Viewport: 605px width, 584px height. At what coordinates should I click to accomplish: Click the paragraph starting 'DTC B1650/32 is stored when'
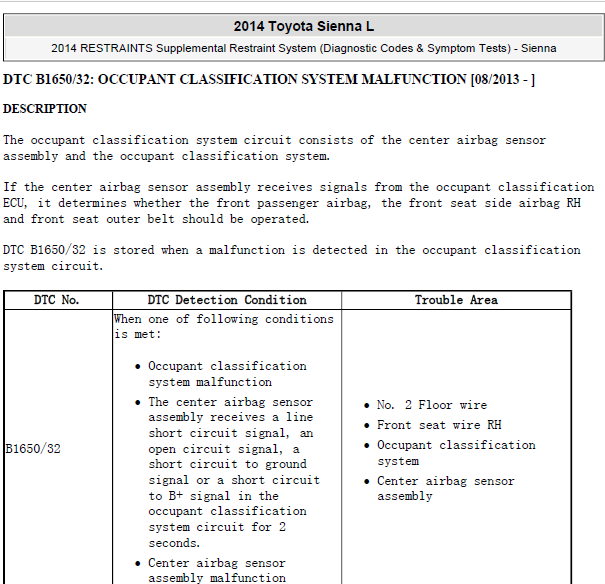[x=292, y=258]
